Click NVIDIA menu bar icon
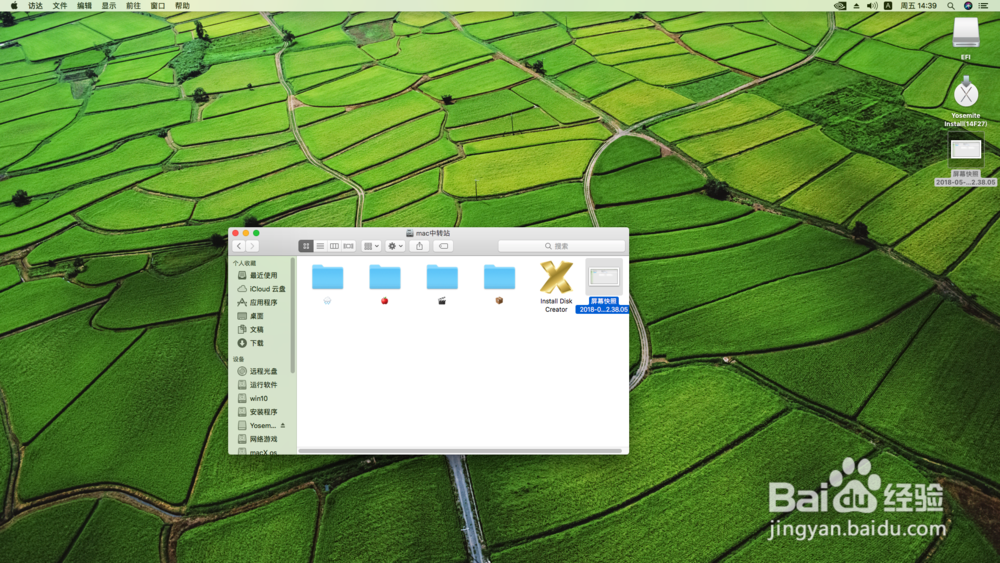 coord(841,6)
